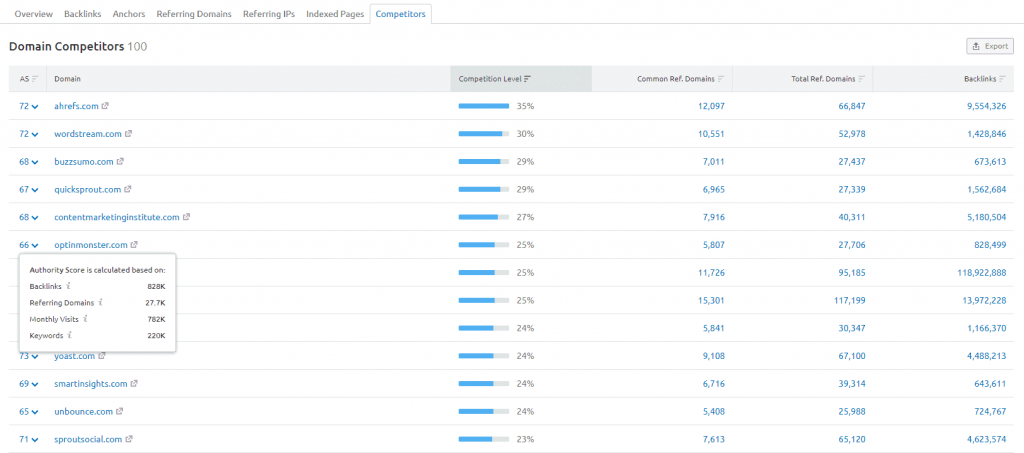Open smartinsights.com external link icon
This screenshot has height=453, width=1024.
(134, 384)
